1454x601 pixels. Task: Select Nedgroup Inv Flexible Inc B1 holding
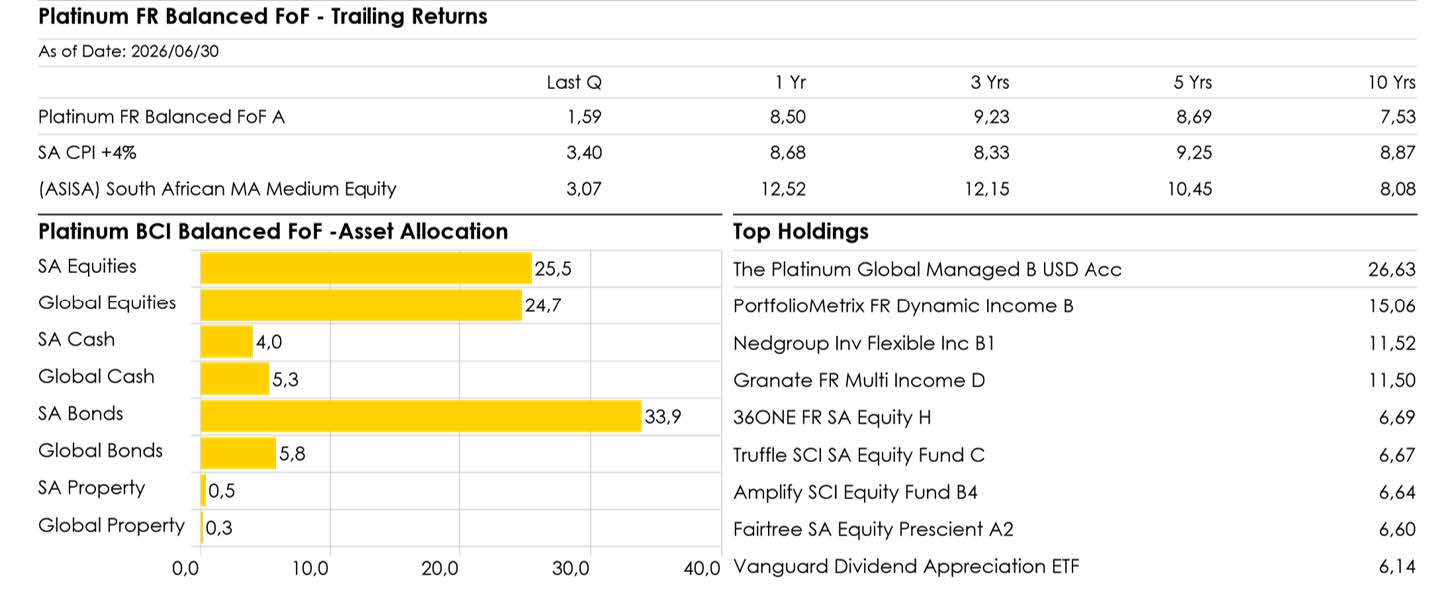[1075, 344]
